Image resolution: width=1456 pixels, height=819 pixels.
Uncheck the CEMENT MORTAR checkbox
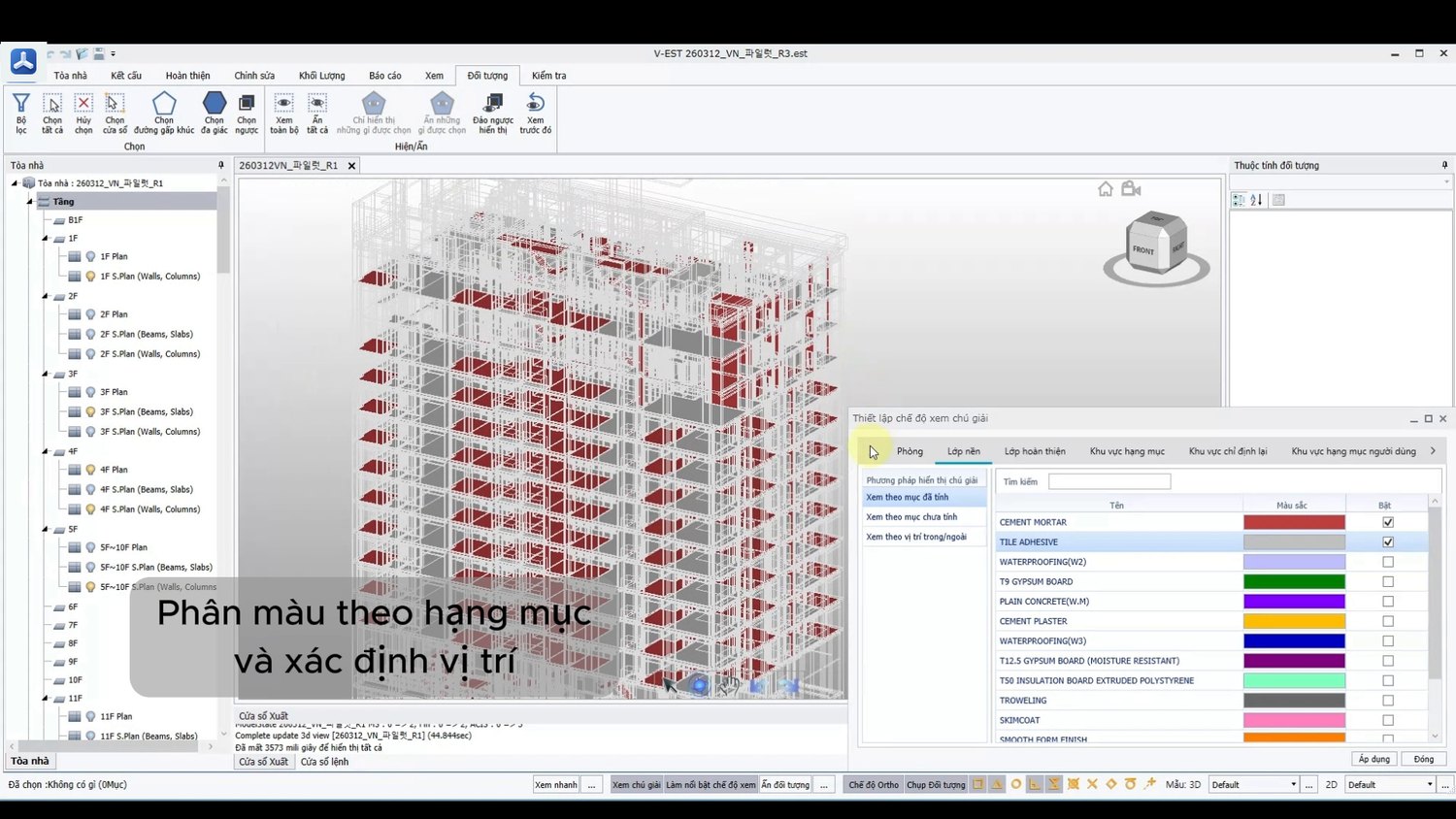click(1388, 522)
